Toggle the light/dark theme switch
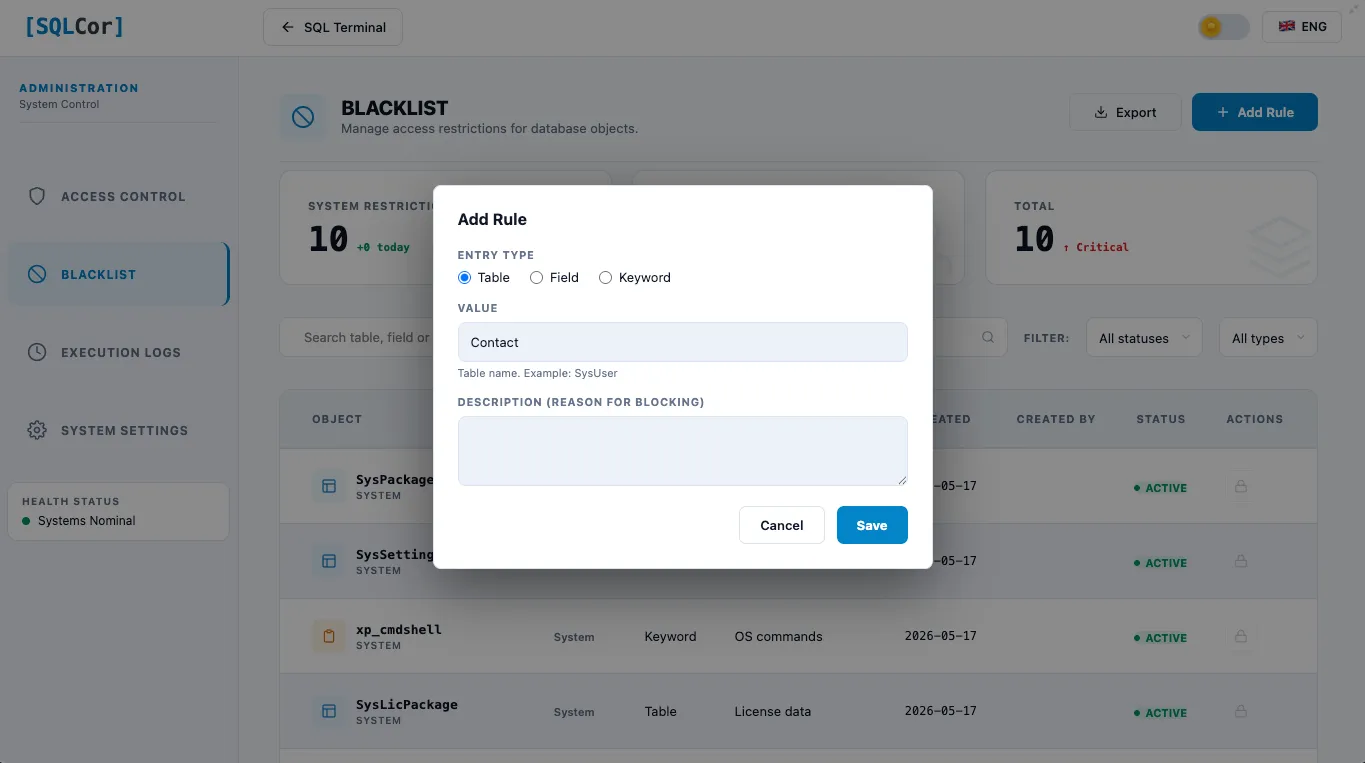1365x763 pixels. click(1223, 27)
